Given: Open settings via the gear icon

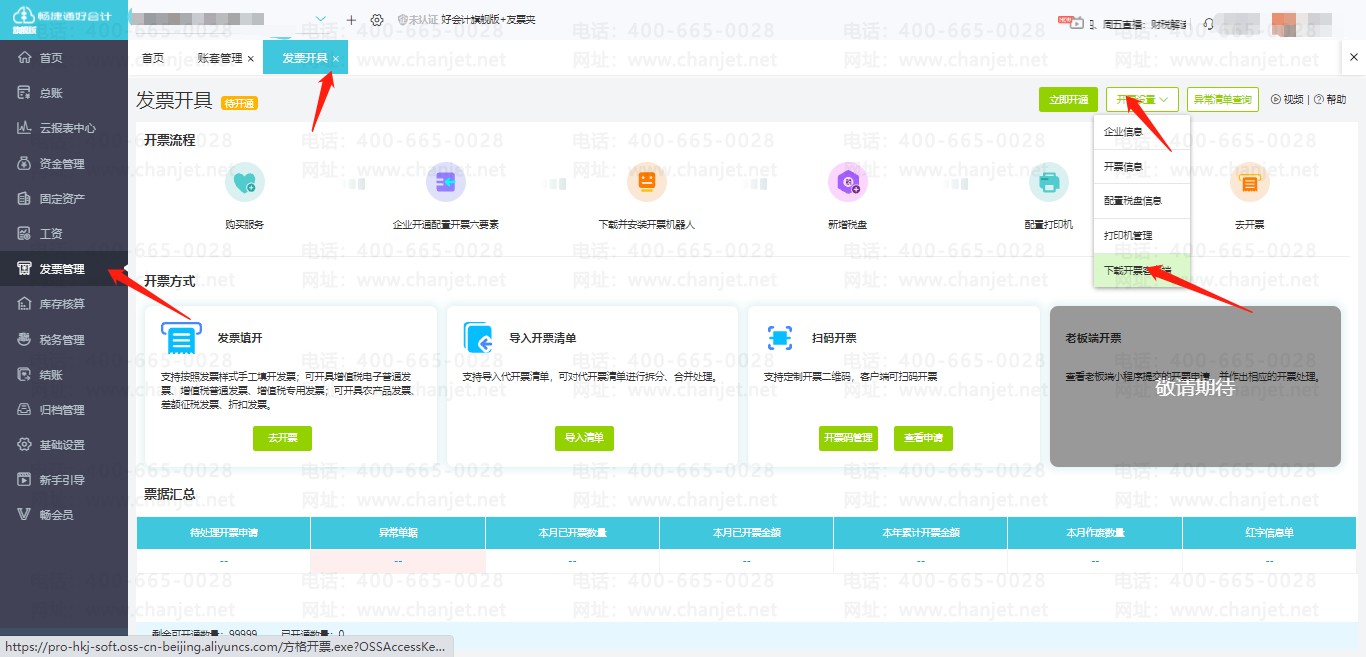Looking at the screenshot, I should (x=377, y=20).
